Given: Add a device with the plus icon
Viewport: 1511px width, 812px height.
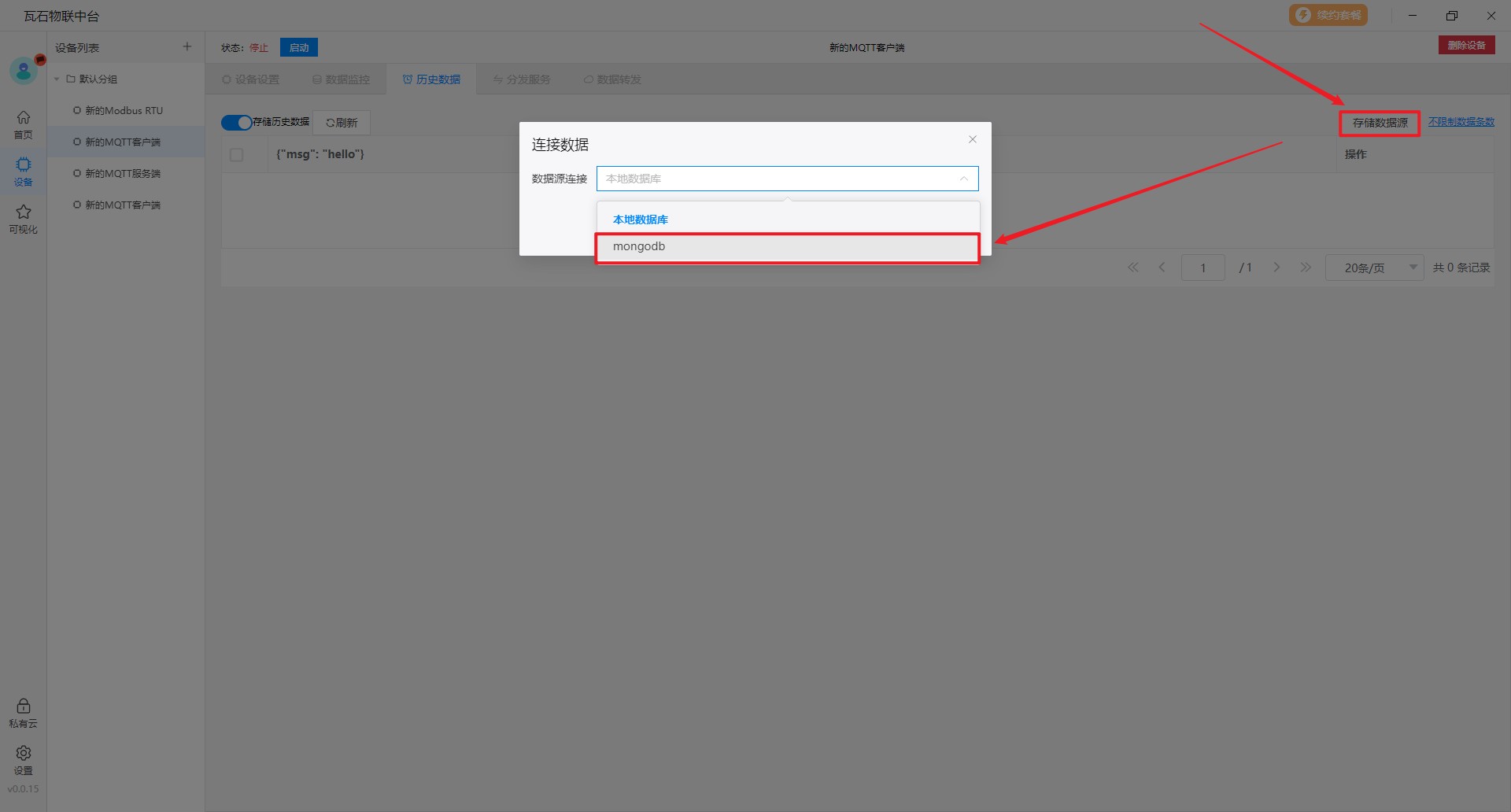Looking at the screenshot, I should 187,47.
